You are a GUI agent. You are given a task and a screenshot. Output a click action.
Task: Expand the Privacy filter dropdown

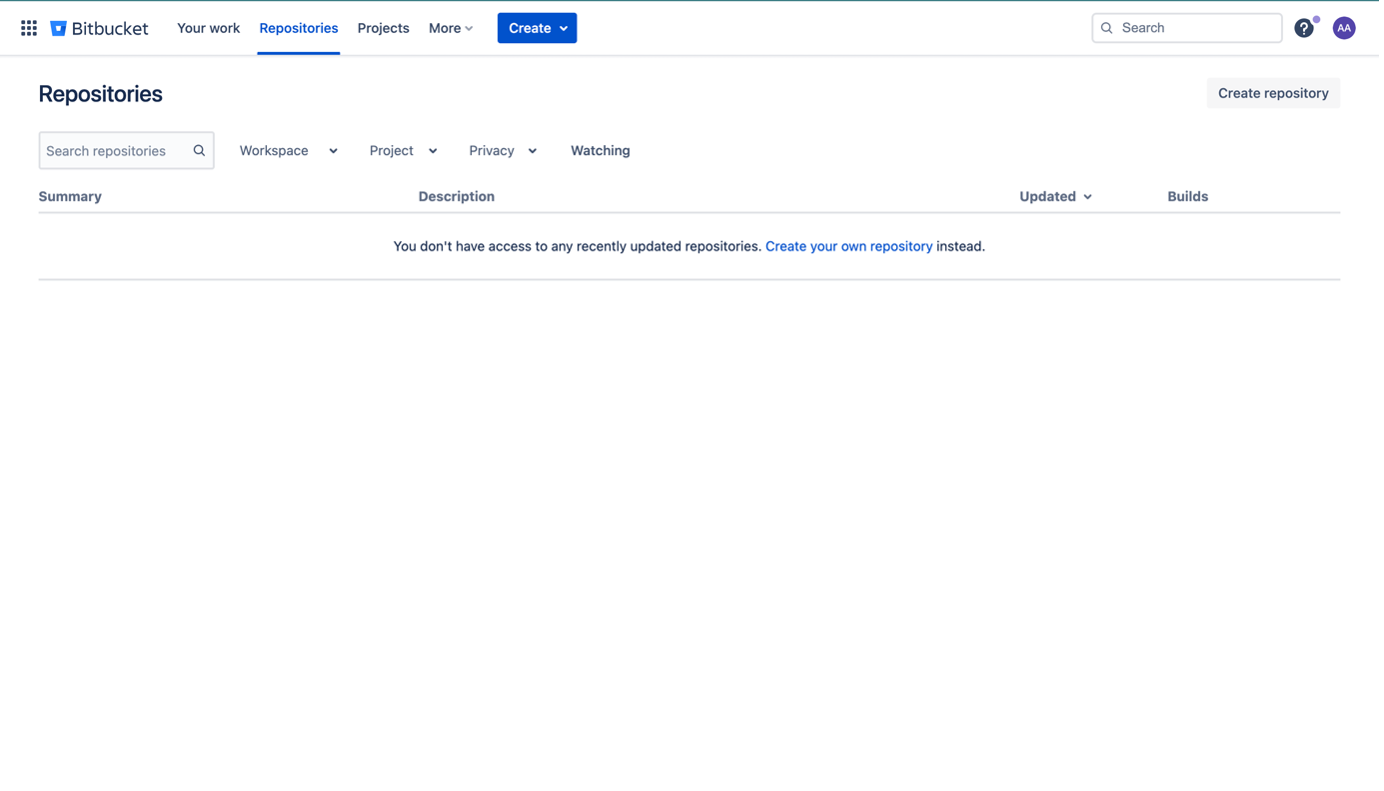pos(502,151)
